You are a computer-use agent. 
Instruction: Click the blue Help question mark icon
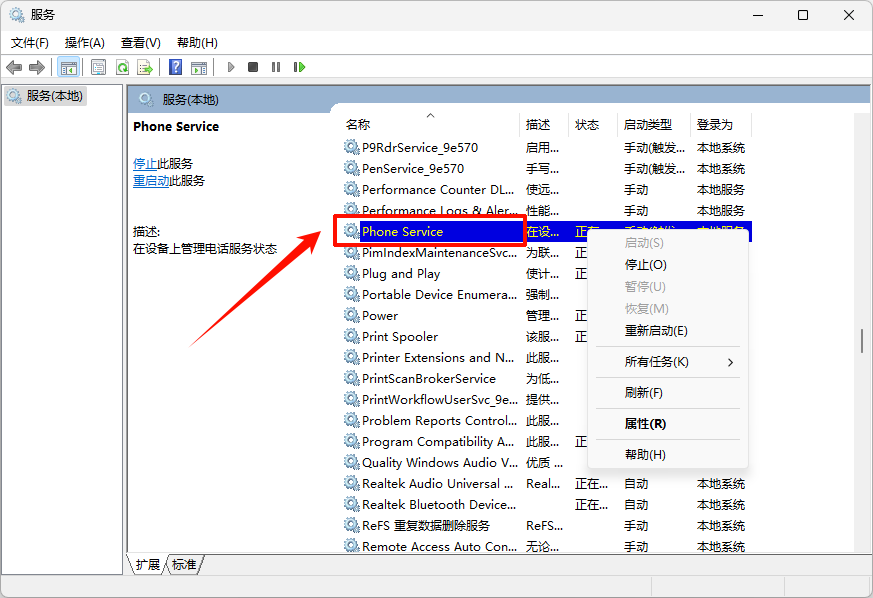tap(175, 67)
